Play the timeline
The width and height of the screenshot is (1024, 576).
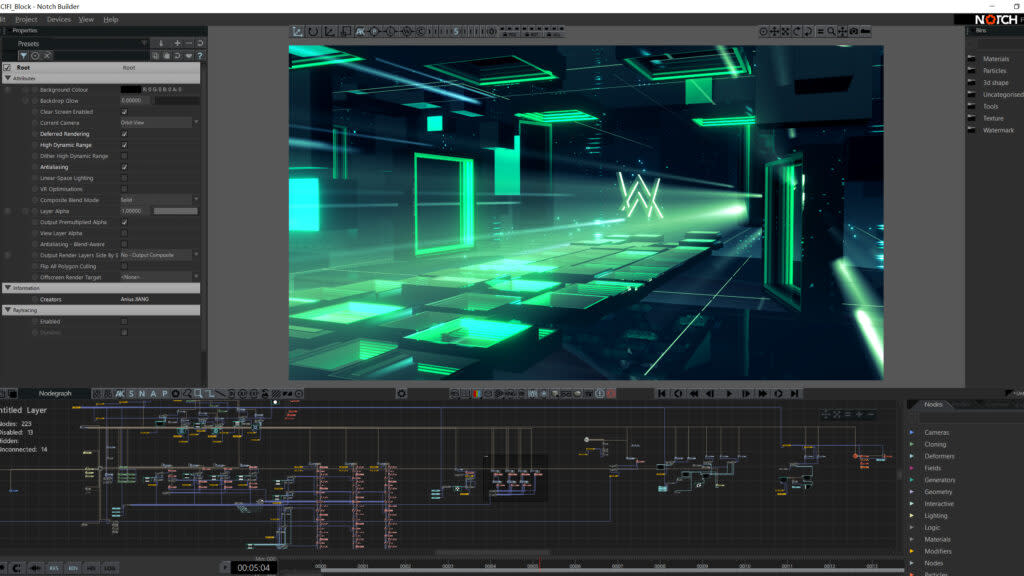point(729,394)
